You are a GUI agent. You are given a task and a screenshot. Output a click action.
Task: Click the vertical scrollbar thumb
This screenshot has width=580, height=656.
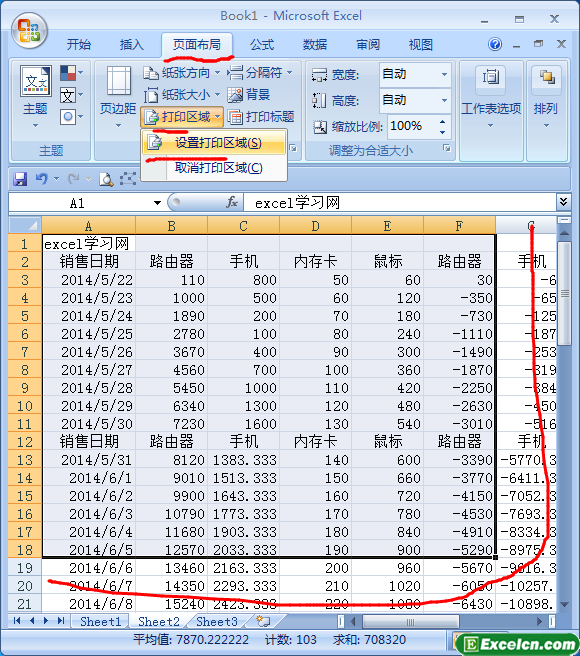(564, 294)
